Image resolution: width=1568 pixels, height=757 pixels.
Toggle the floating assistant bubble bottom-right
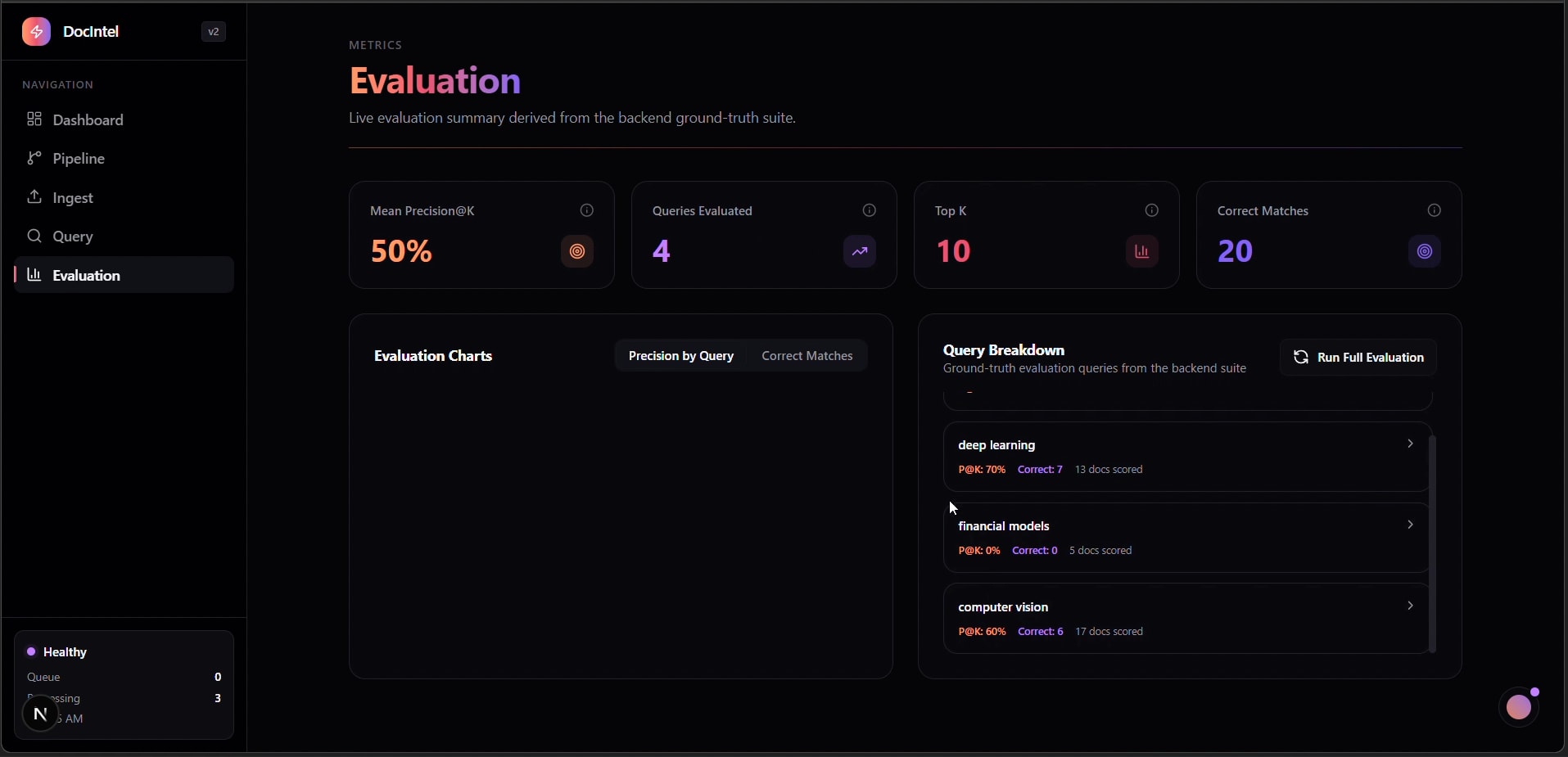pyautogui.click(x=1519, y=707)
